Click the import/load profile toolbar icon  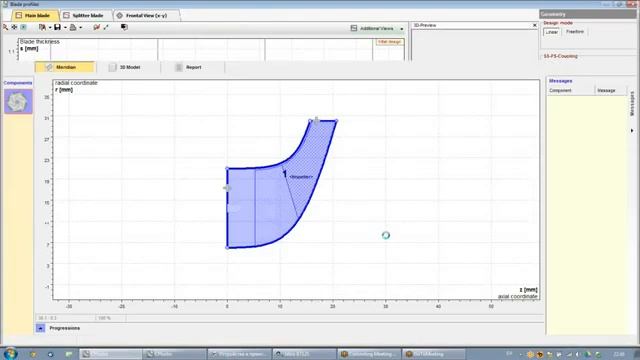[x=42, y=27]
